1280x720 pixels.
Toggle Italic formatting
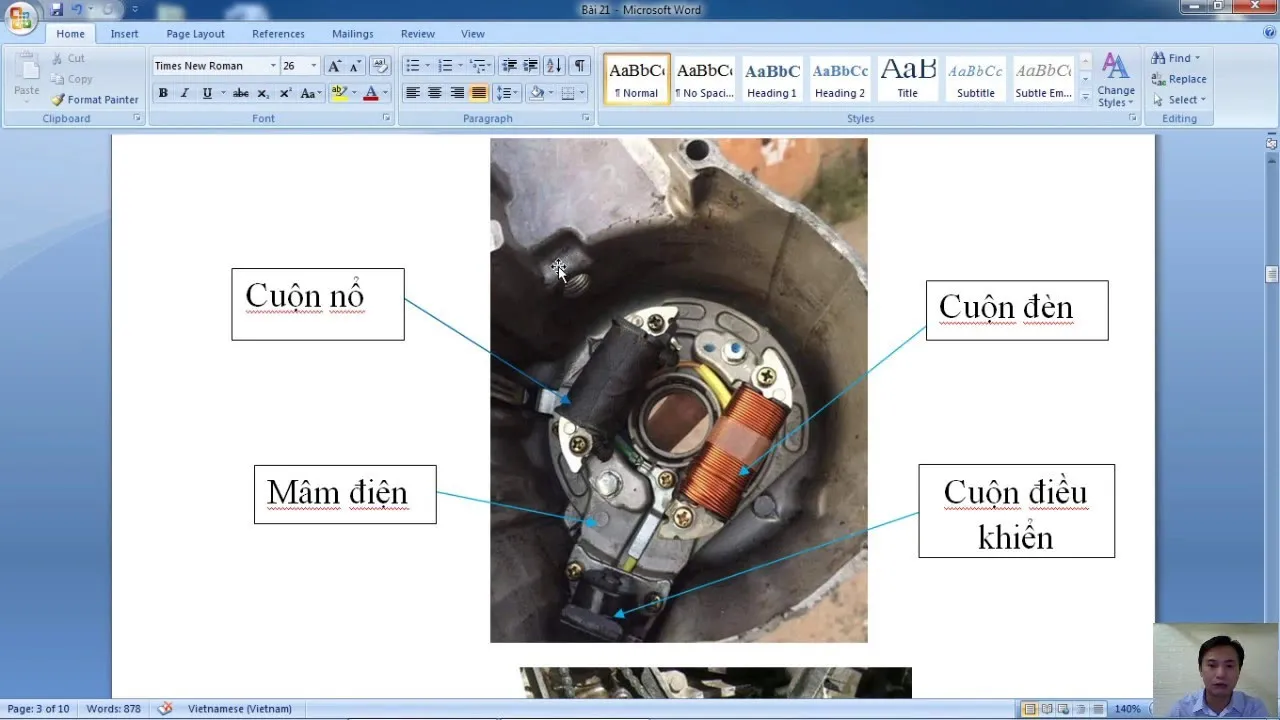click(185, 93)
